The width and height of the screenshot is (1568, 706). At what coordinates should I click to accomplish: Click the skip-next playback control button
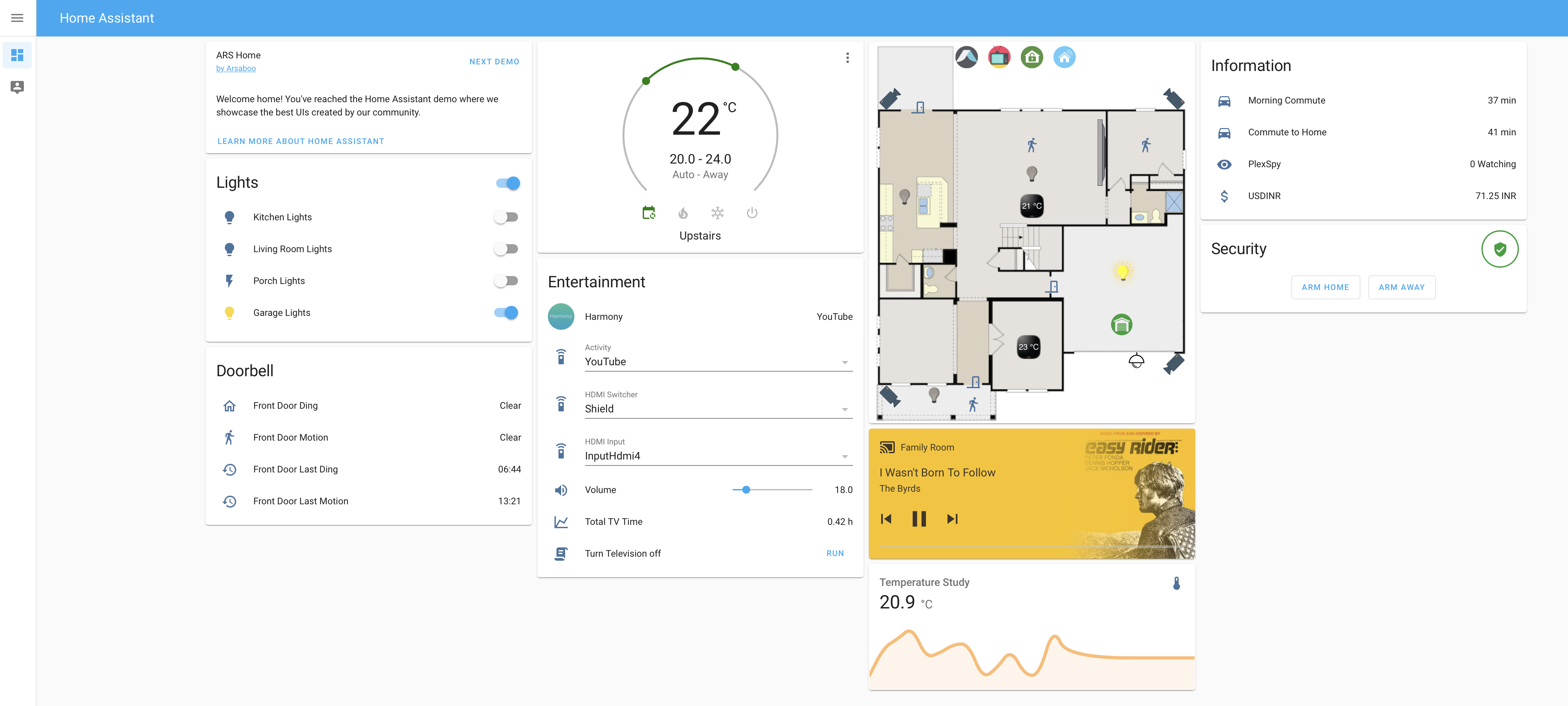coord(951,519)
